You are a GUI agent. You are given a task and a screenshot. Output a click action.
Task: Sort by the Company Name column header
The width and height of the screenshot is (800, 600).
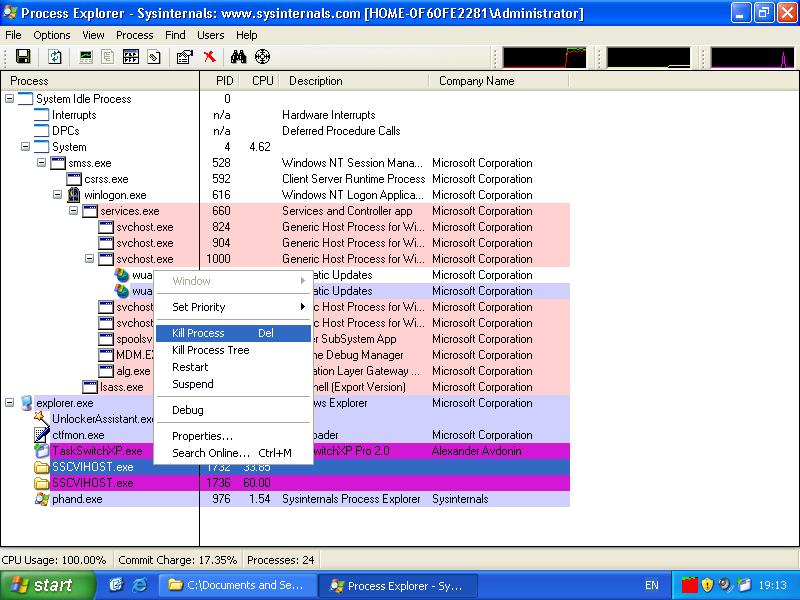pyautogui.click(x=498, y=81)
